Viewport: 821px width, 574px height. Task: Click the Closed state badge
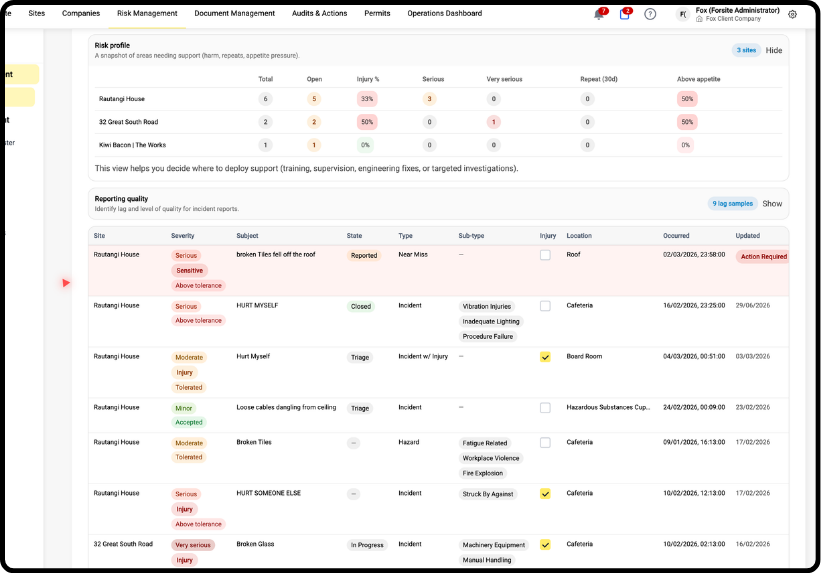click(361, 306)
